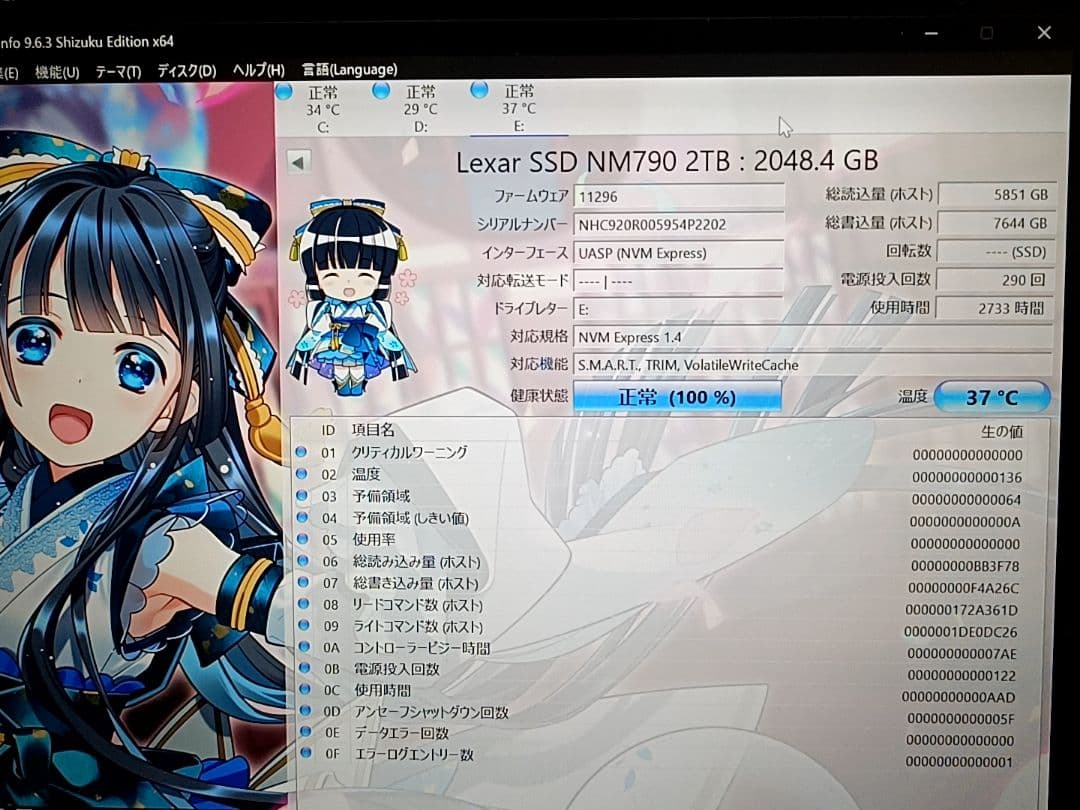Click the 正常 (100 %) health status button
1080x810 pixels.
[x=677, y=397]
